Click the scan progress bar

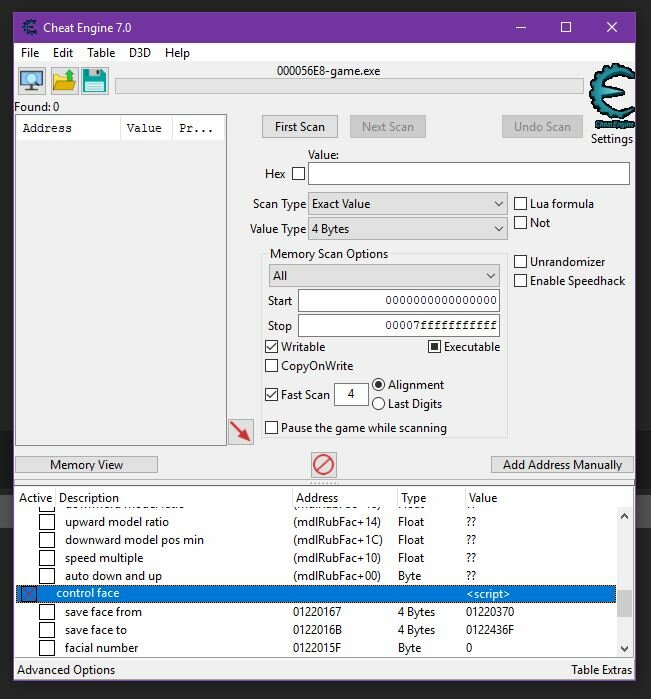(x=349, y=86)
